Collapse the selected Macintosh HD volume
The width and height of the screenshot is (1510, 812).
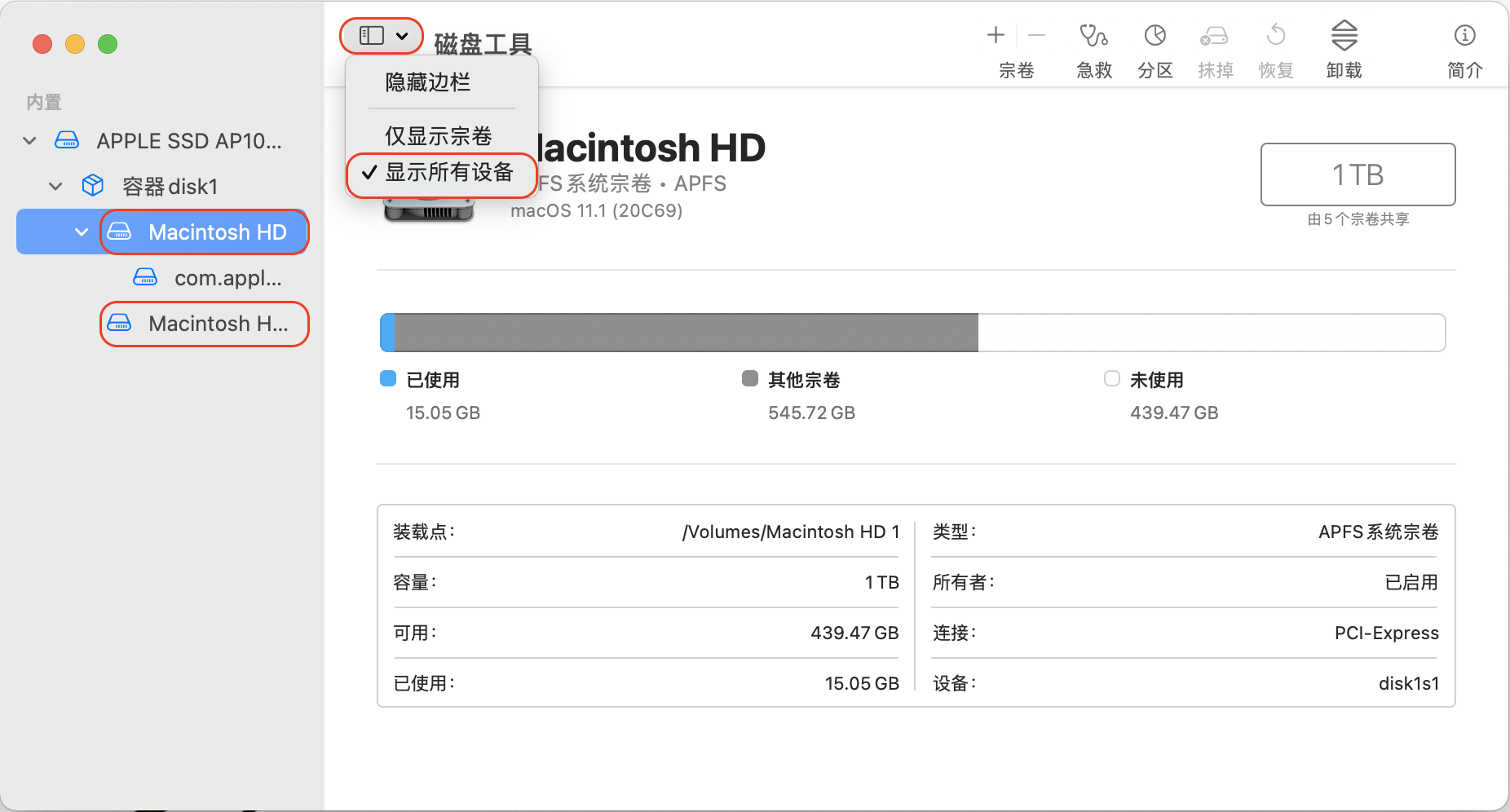tap(82, 232)
